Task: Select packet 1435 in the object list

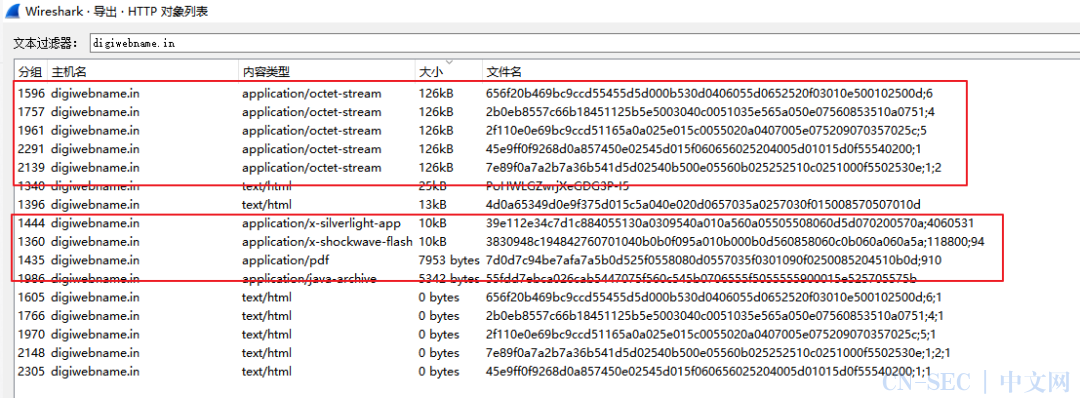Action: click(30, 260)
